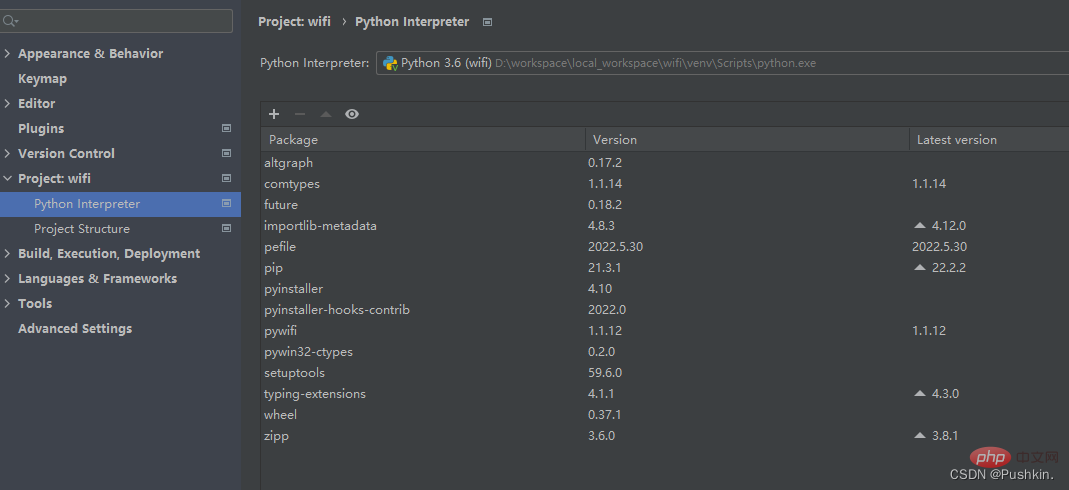The width and height of the screenshot is (1069, 490).
Task: Select the pywifi package row
Action: click(665, 331)
